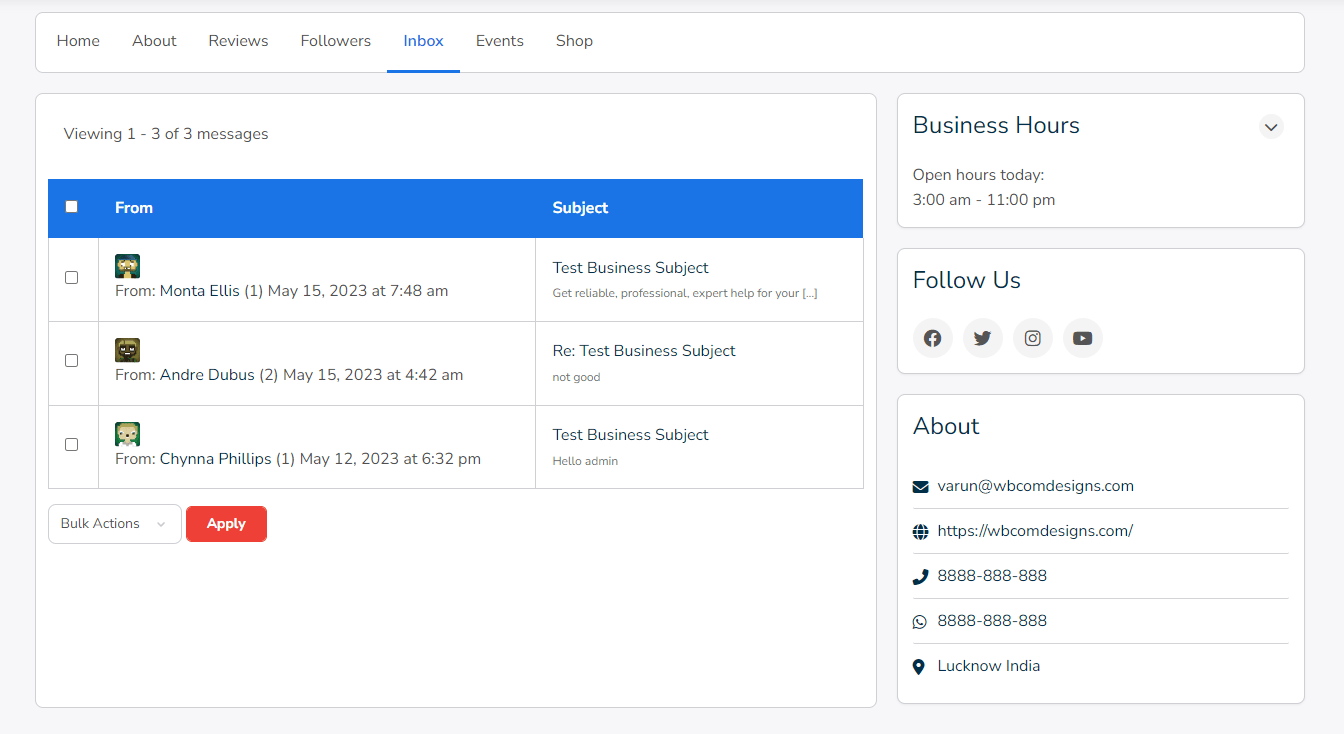Collapse the Business Hours panel chevron

click(x=1270, y=127)
